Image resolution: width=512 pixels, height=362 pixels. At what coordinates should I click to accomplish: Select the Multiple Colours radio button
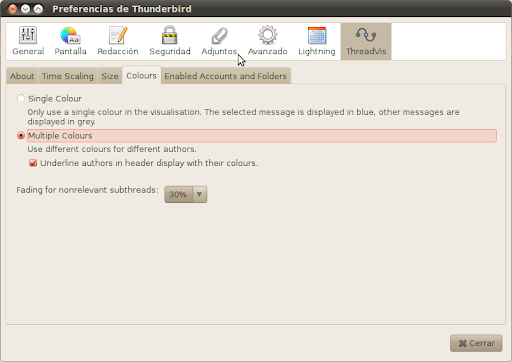(x=21, y=136)
